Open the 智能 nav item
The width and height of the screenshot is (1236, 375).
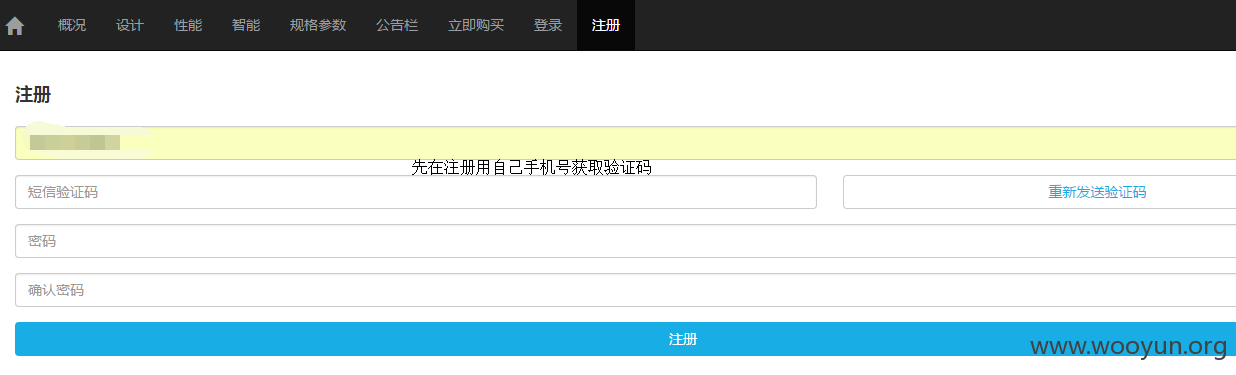click(x=246, y=25)
